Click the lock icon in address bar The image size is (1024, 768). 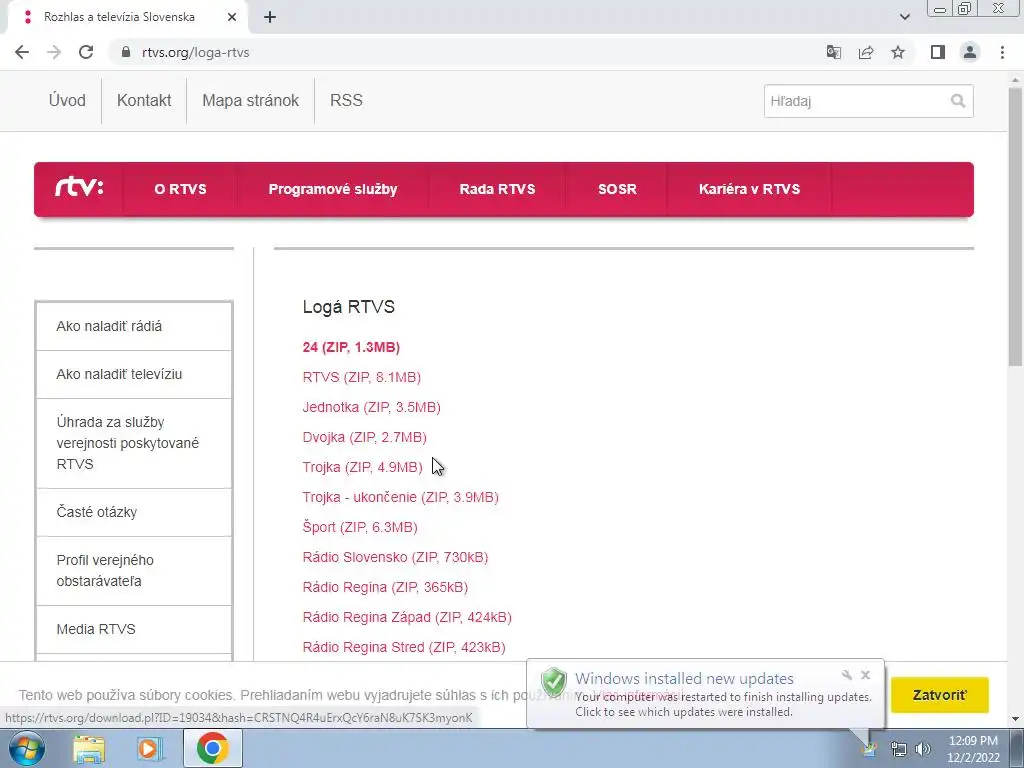coord(126,52)
